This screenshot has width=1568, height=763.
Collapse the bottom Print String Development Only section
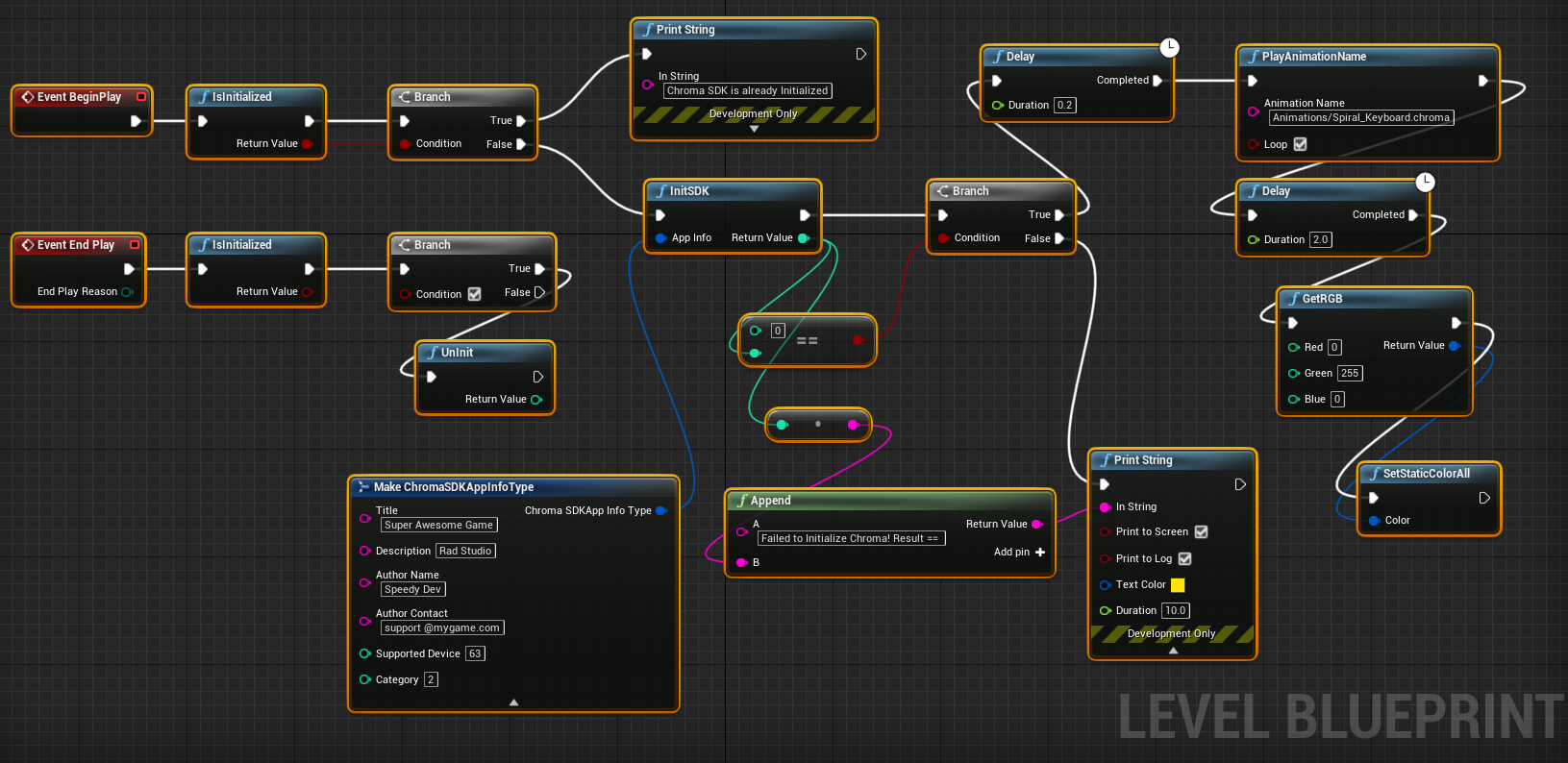click(1173, 651)
